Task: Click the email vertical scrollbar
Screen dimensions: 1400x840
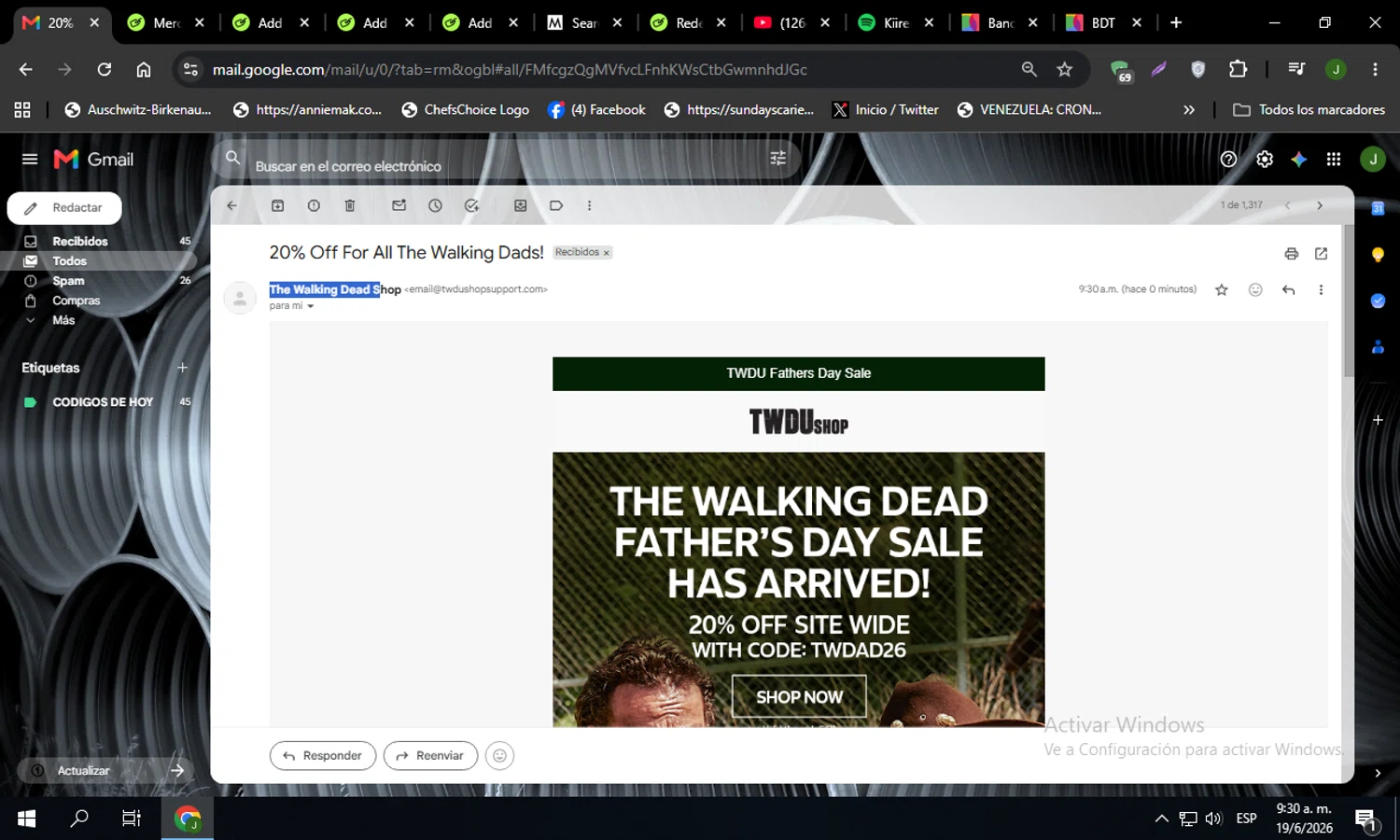Action: click(x=1348, y=301)
